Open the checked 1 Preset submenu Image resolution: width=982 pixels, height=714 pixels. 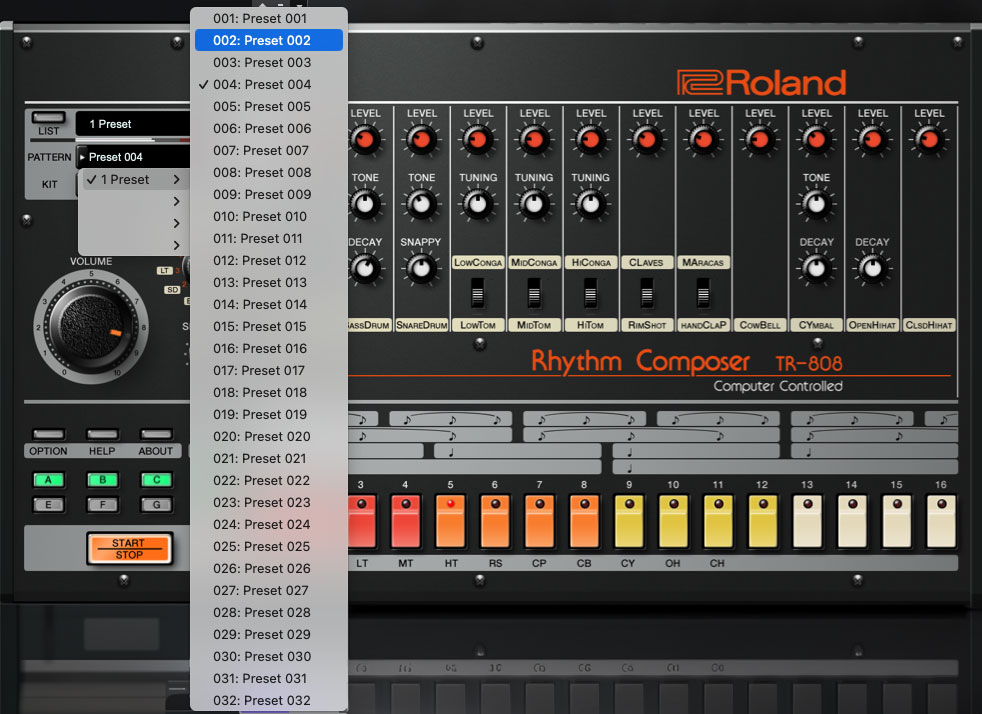point(133,180)
